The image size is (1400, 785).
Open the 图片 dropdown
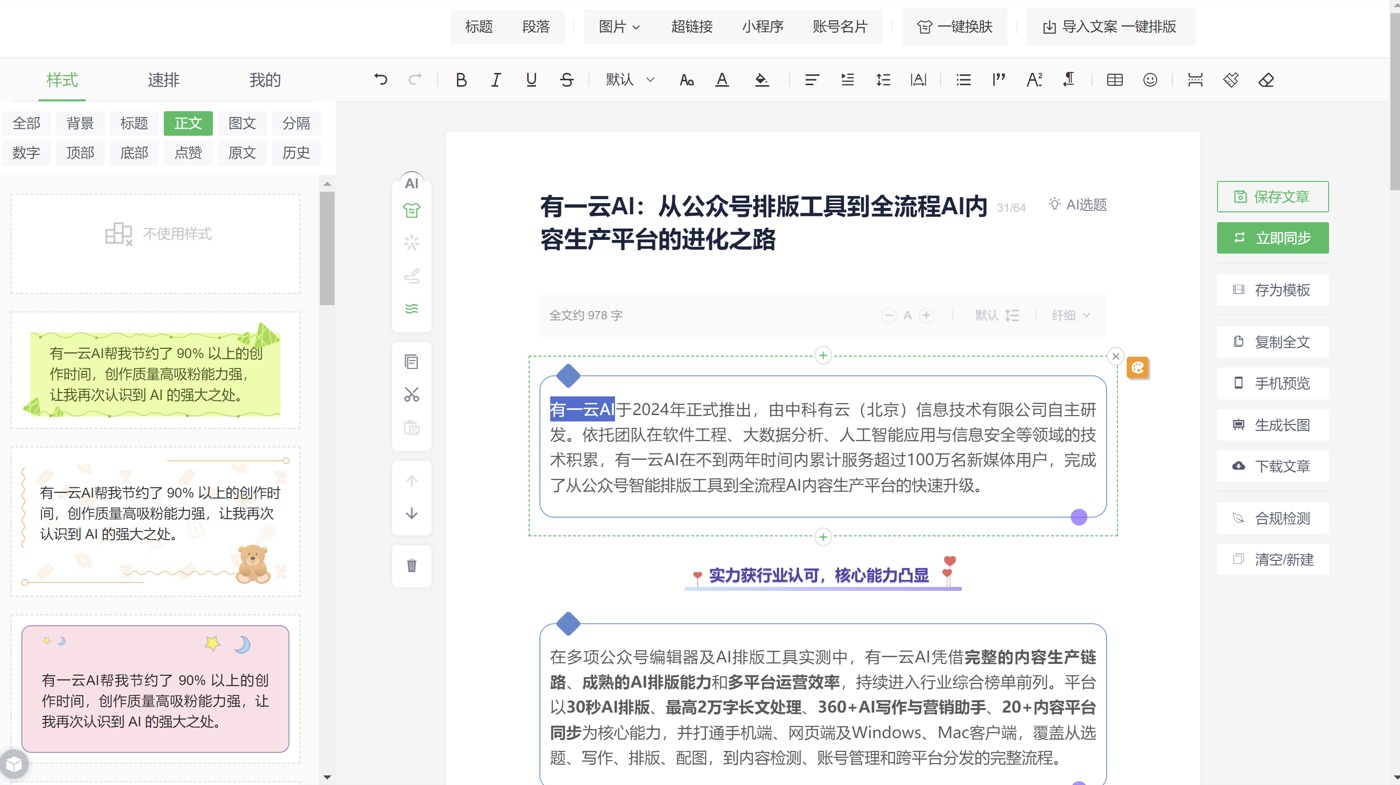(619, 27)
